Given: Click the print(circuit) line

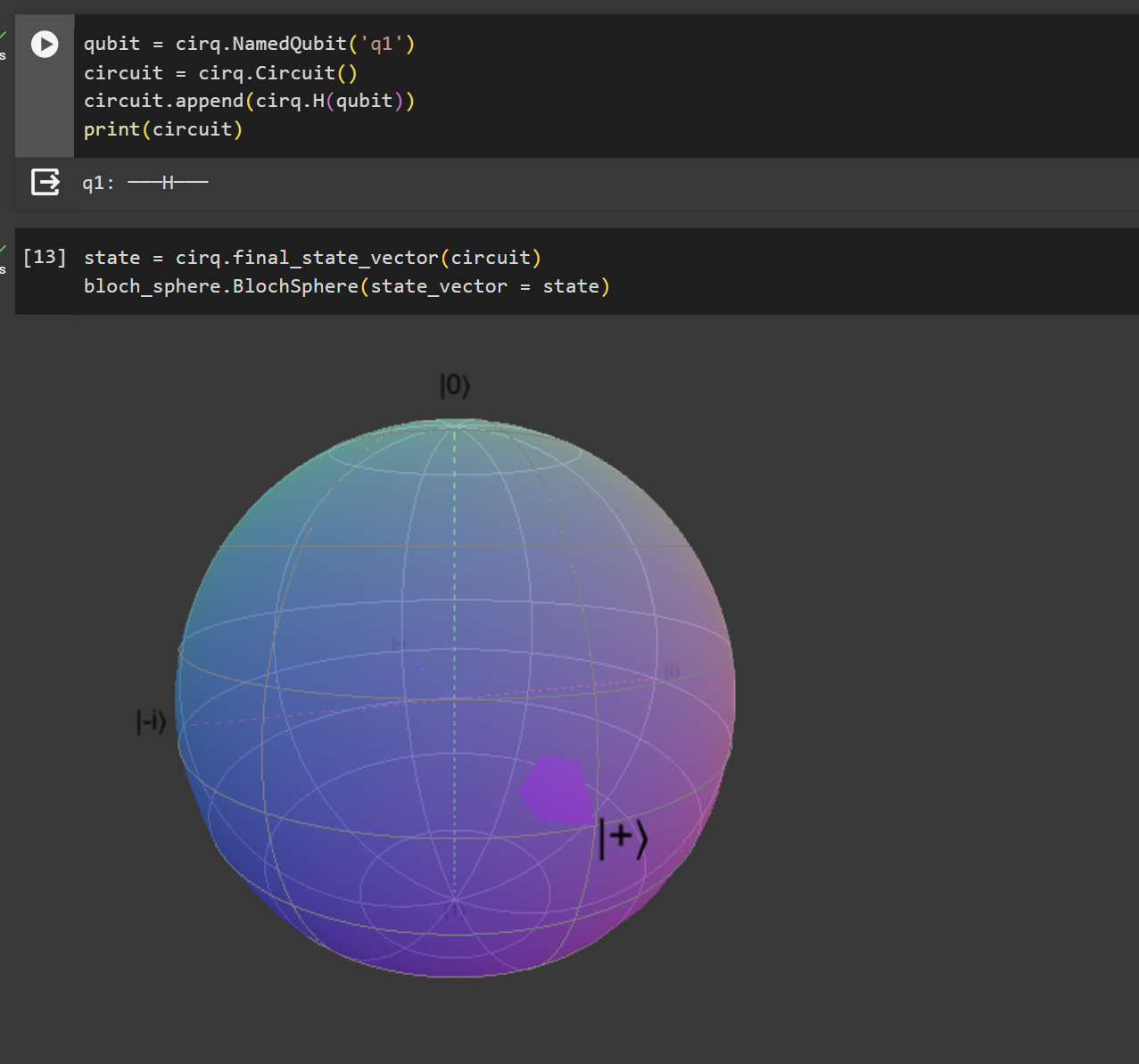Looking at the screenshot, I should tap(163, 129).
